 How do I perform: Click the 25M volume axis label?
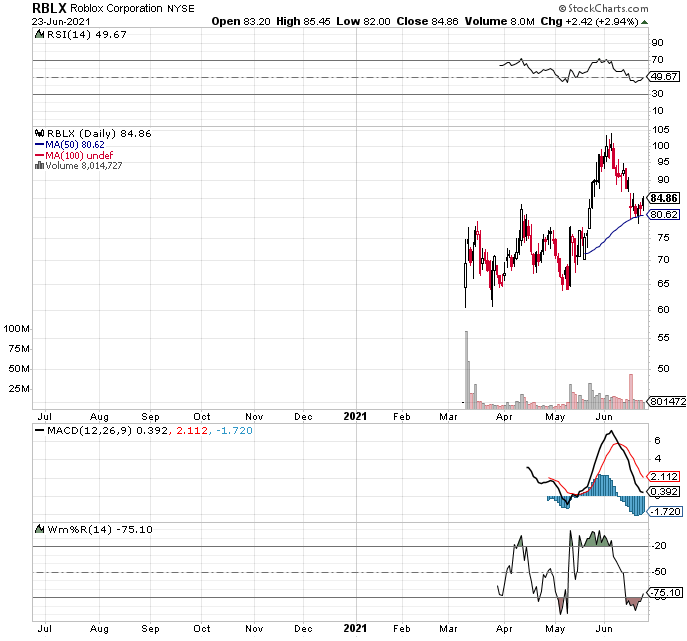tap(19, 389)
